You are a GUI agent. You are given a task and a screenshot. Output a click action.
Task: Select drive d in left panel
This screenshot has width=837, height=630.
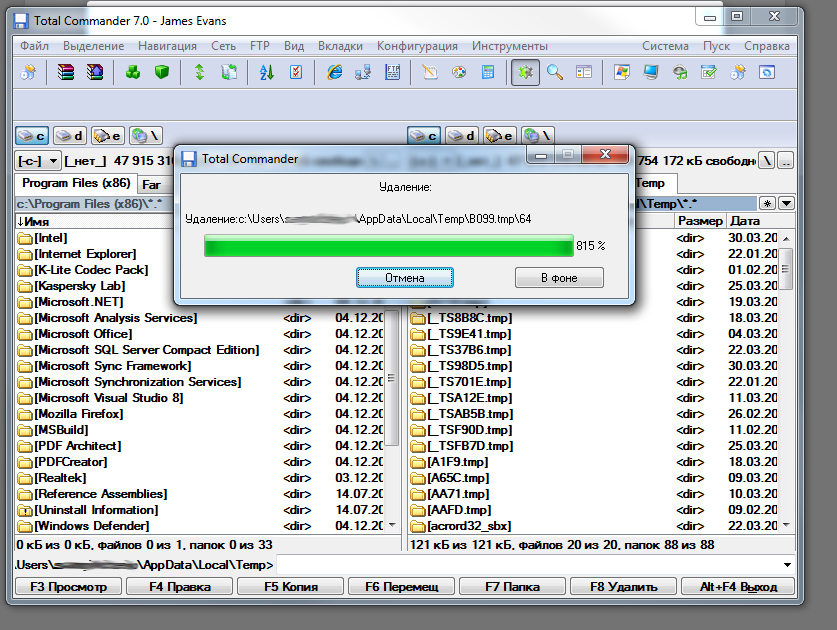(x=70, y=135)
